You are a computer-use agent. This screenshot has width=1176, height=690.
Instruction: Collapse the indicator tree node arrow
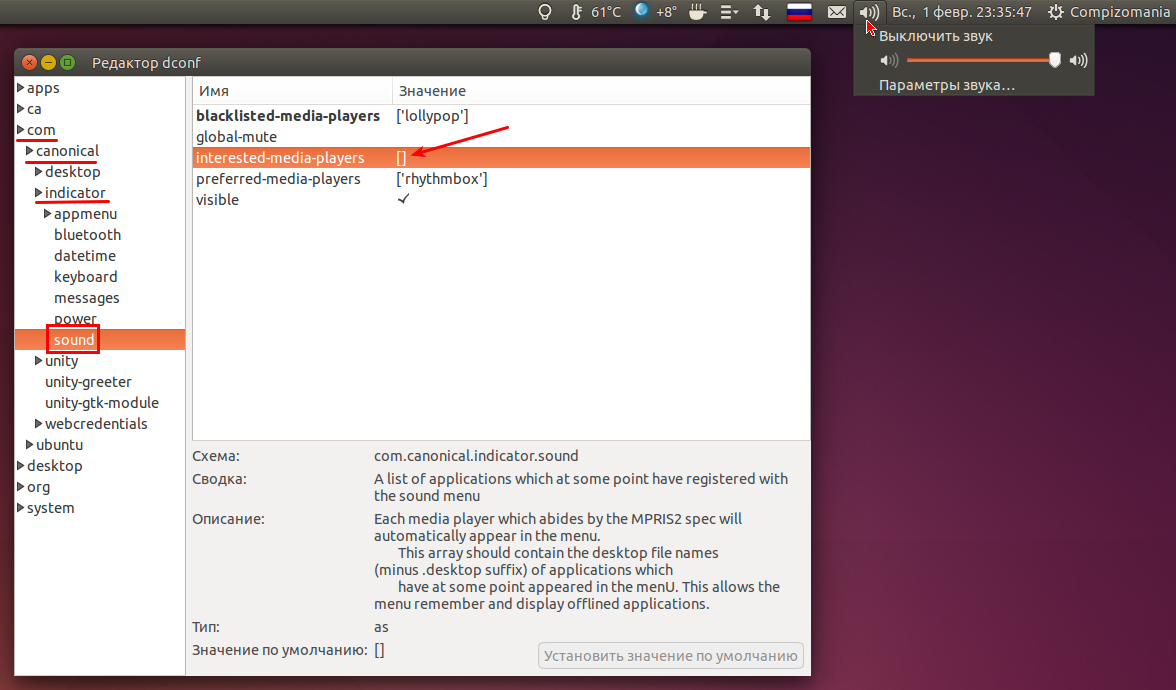tap(38, 193)
